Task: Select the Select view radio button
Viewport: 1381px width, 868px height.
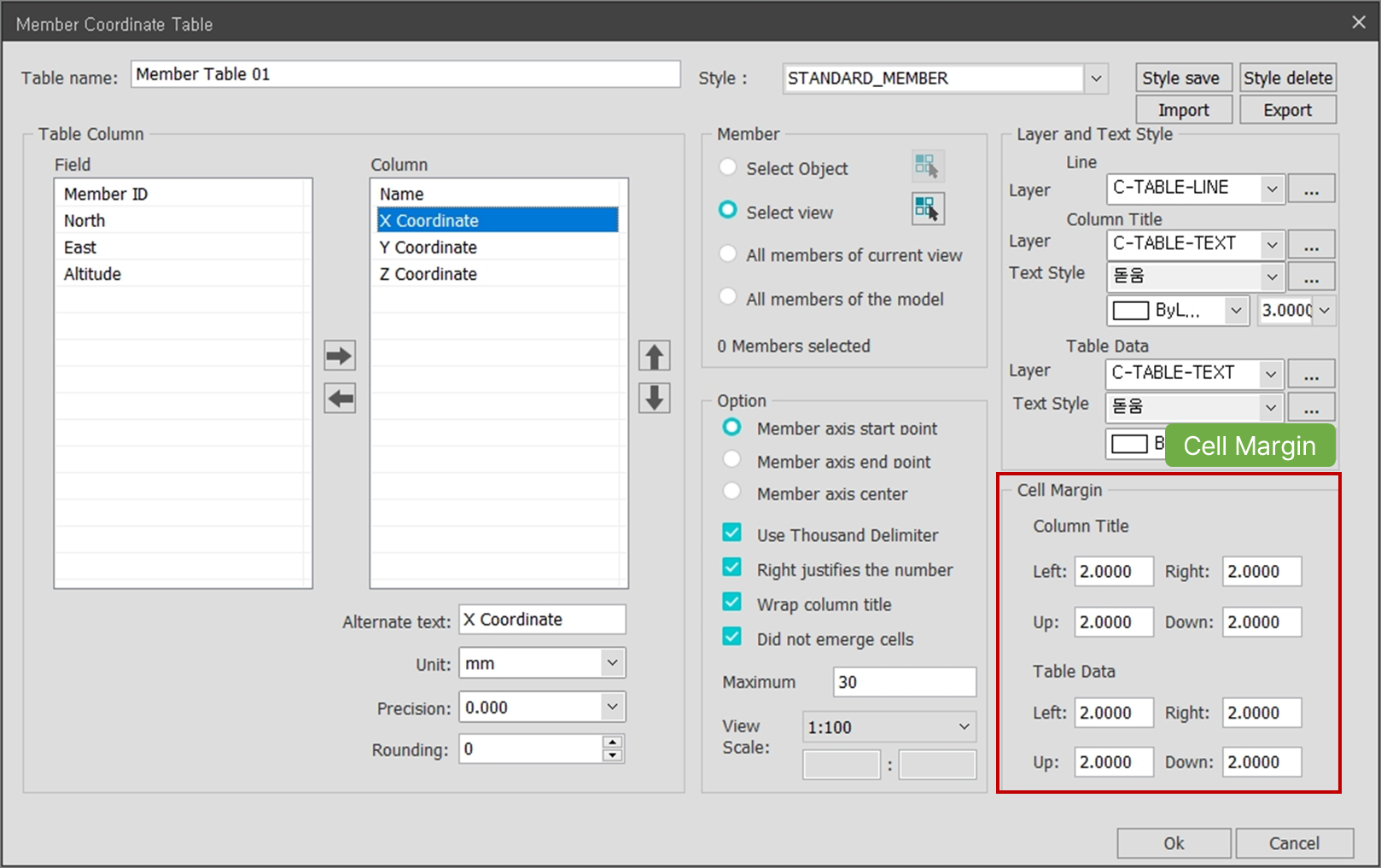Action: (x=728, y=209)
